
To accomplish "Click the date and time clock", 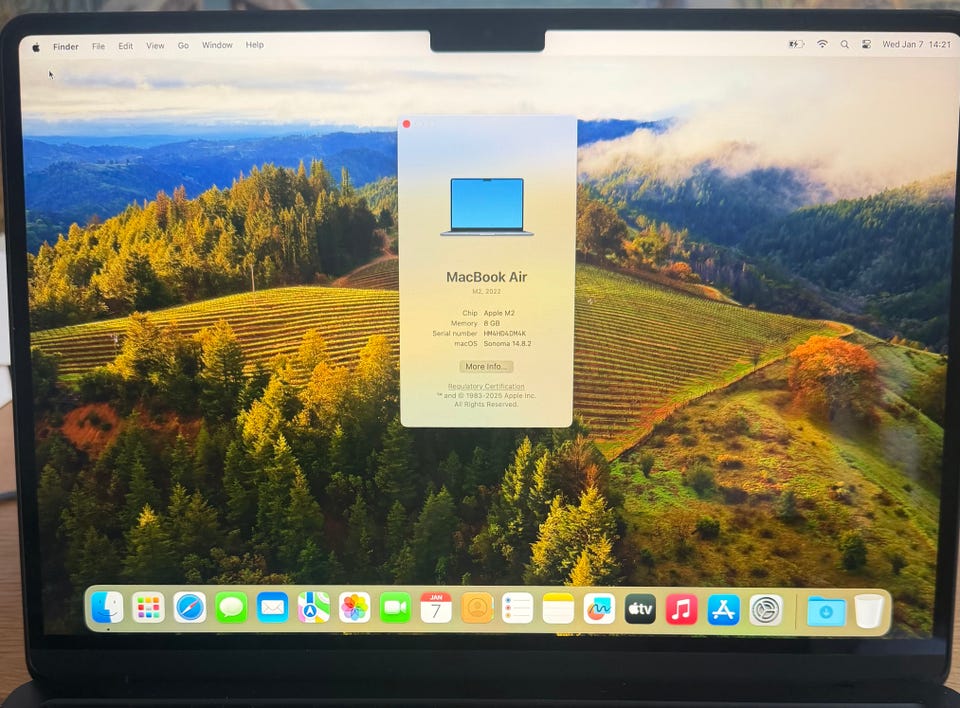I will click(916, 44).
